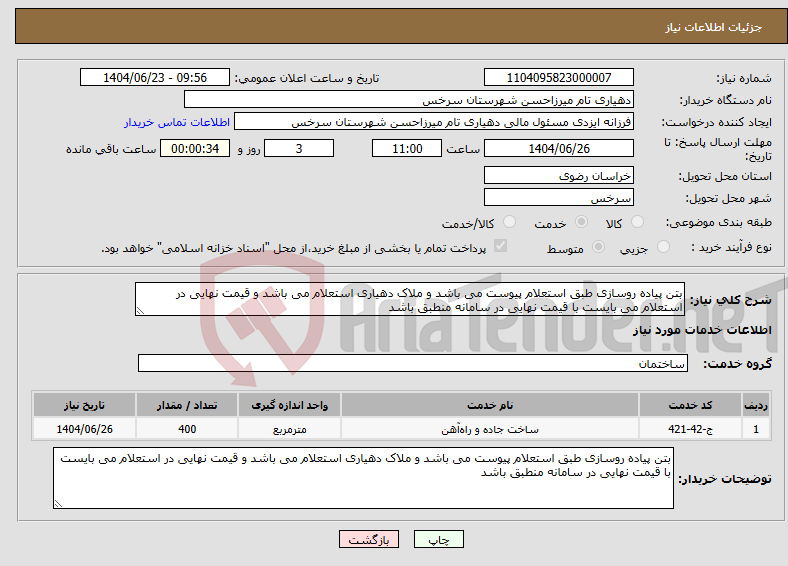The image size is (788, 566).
Task: Click the request creator name field
Action: pos(434,122)
